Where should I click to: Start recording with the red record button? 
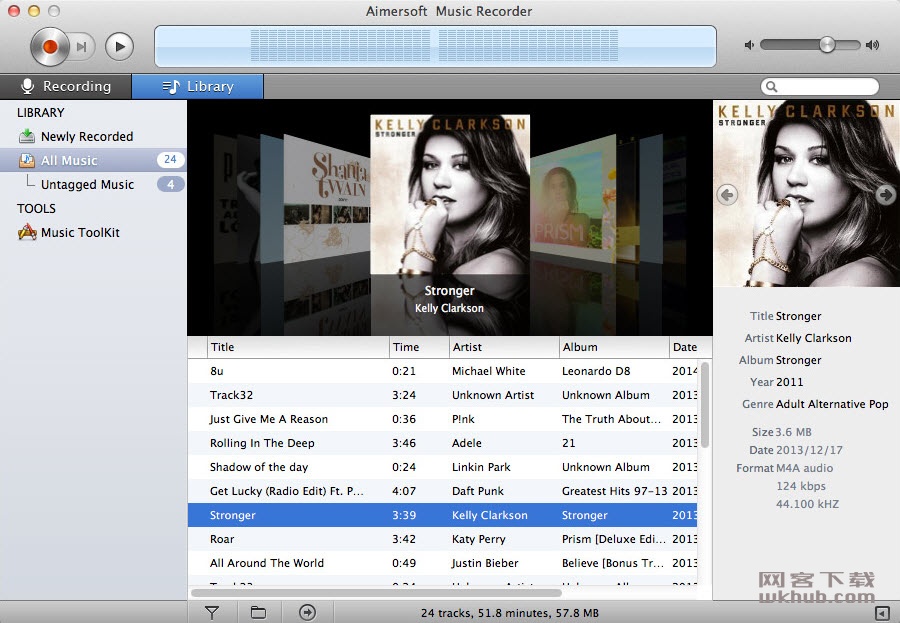[49, 47]
